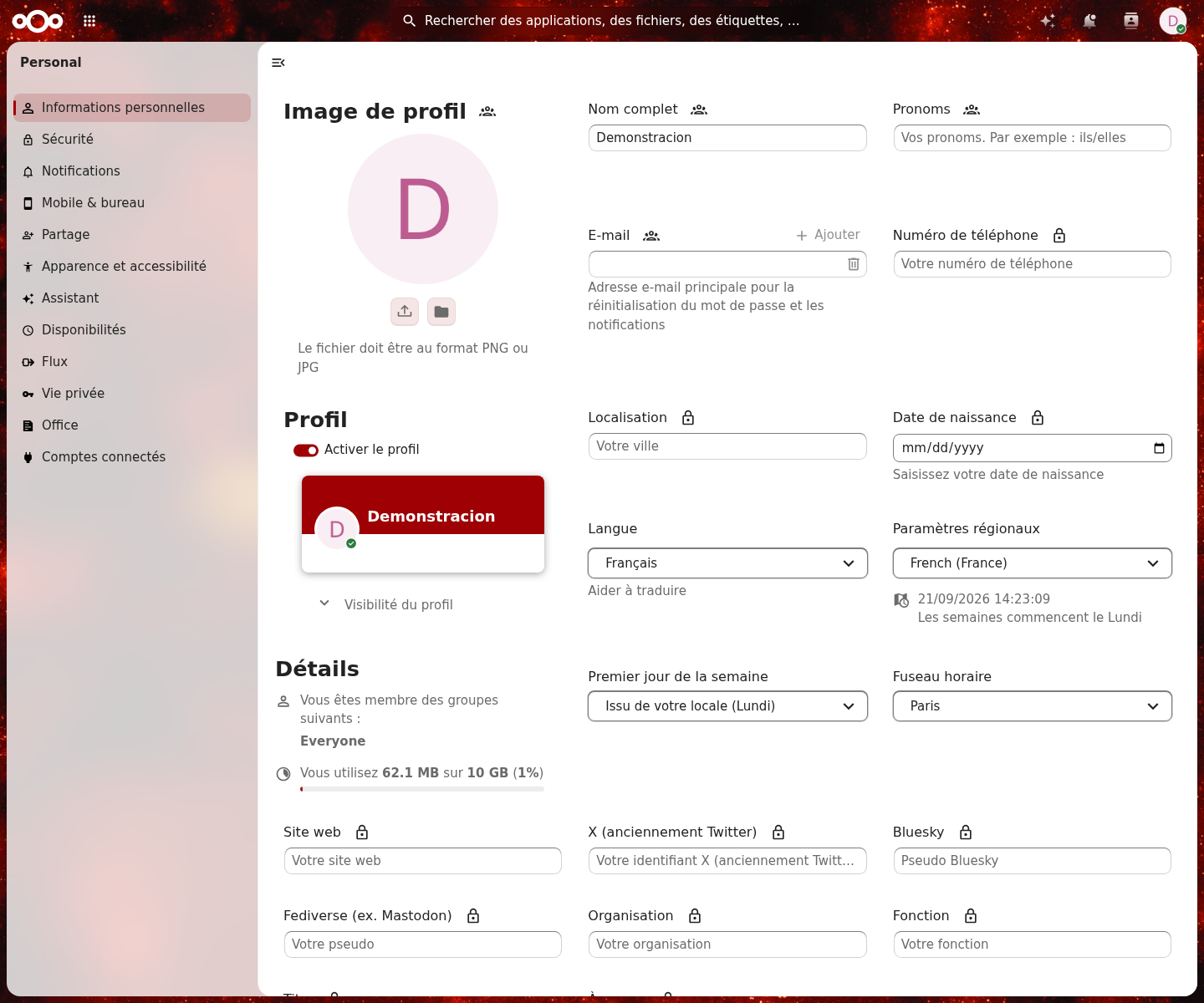Focus the search bar in header
The width and height of the screenshot is (1204, 1003).
(602, 21)
